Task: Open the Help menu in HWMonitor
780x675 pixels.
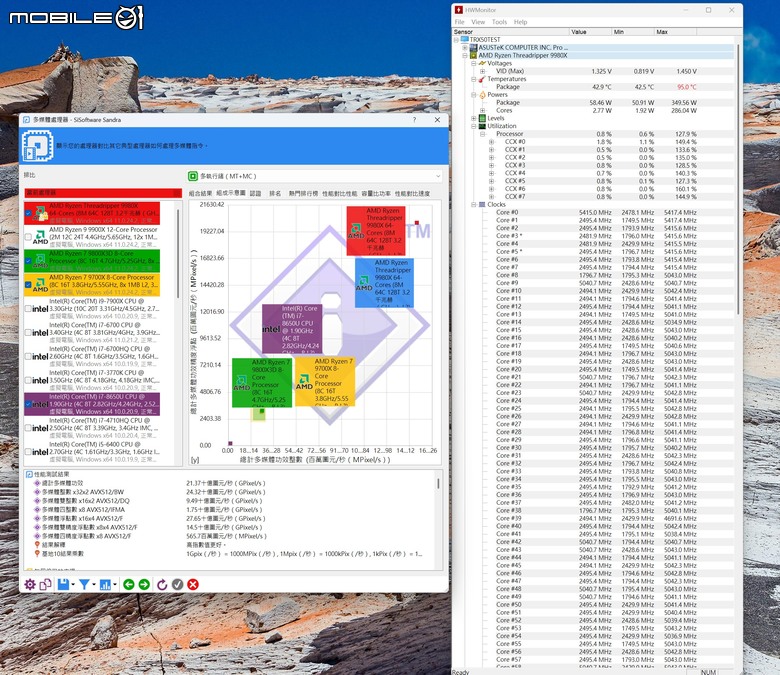Action: tap(520, 22)
